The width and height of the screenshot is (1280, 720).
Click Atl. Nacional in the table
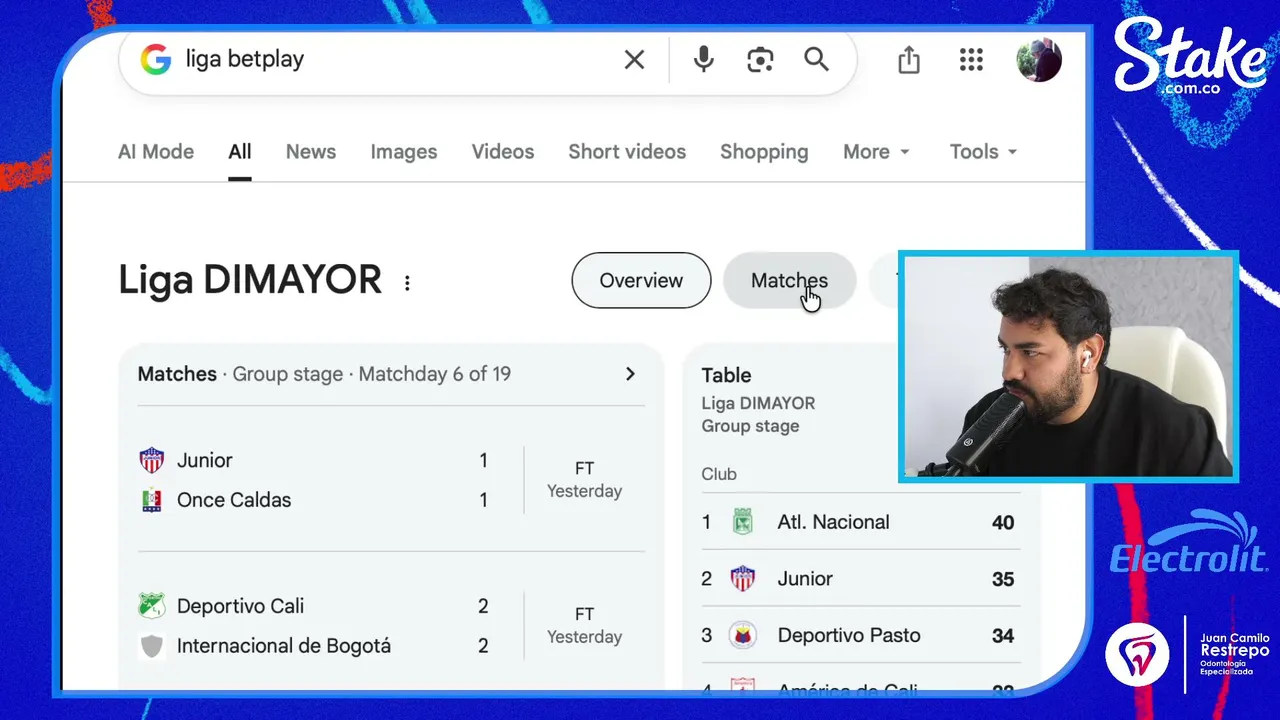coord(833,522)
